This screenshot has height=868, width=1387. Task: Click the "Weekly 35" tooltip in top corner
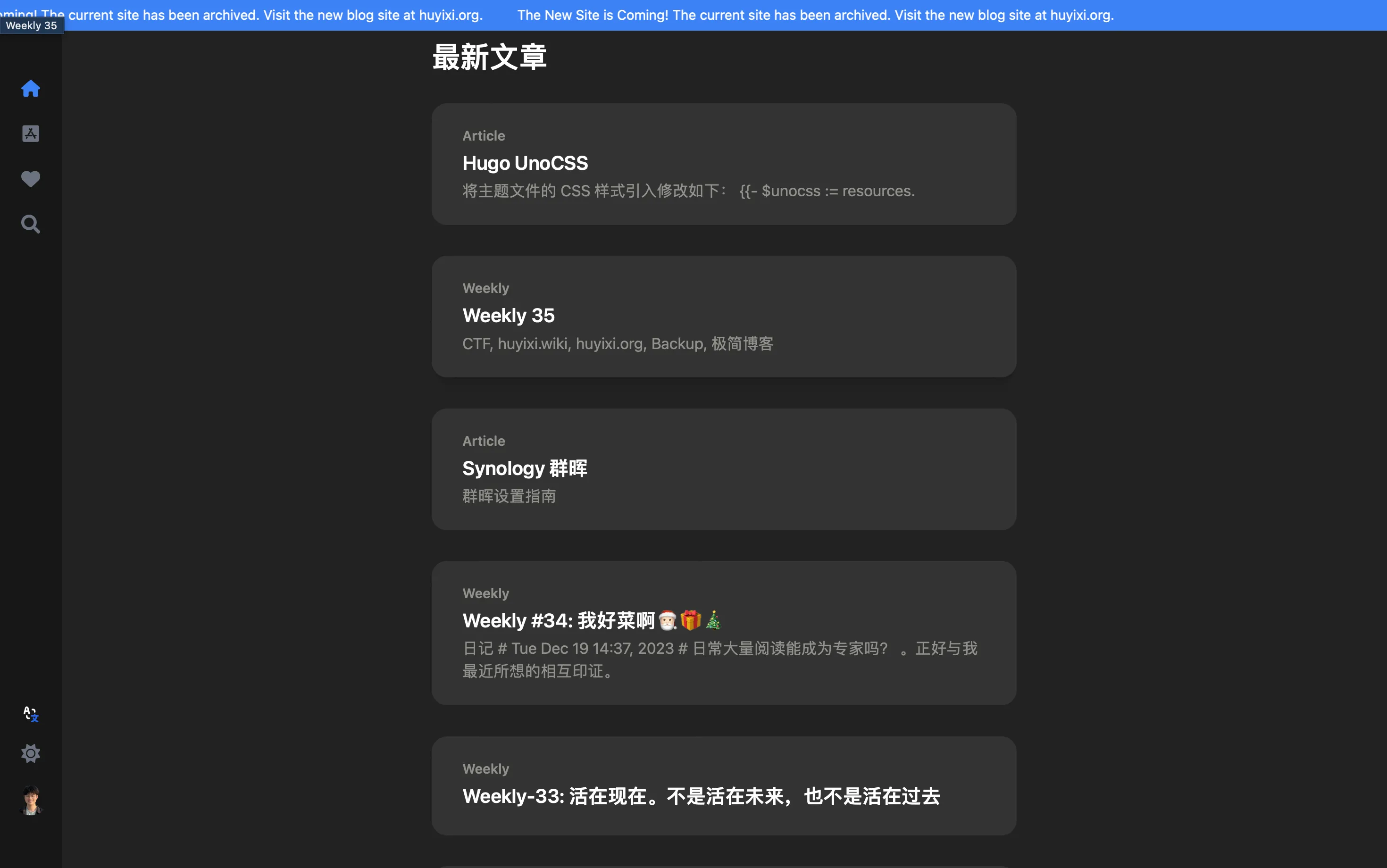point(32,25)
